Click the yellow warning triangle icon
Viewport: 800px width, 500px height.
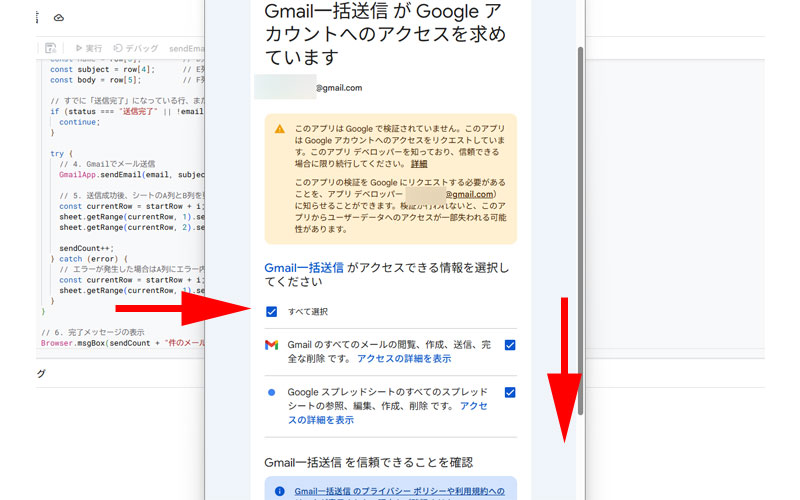pos(280,129)
